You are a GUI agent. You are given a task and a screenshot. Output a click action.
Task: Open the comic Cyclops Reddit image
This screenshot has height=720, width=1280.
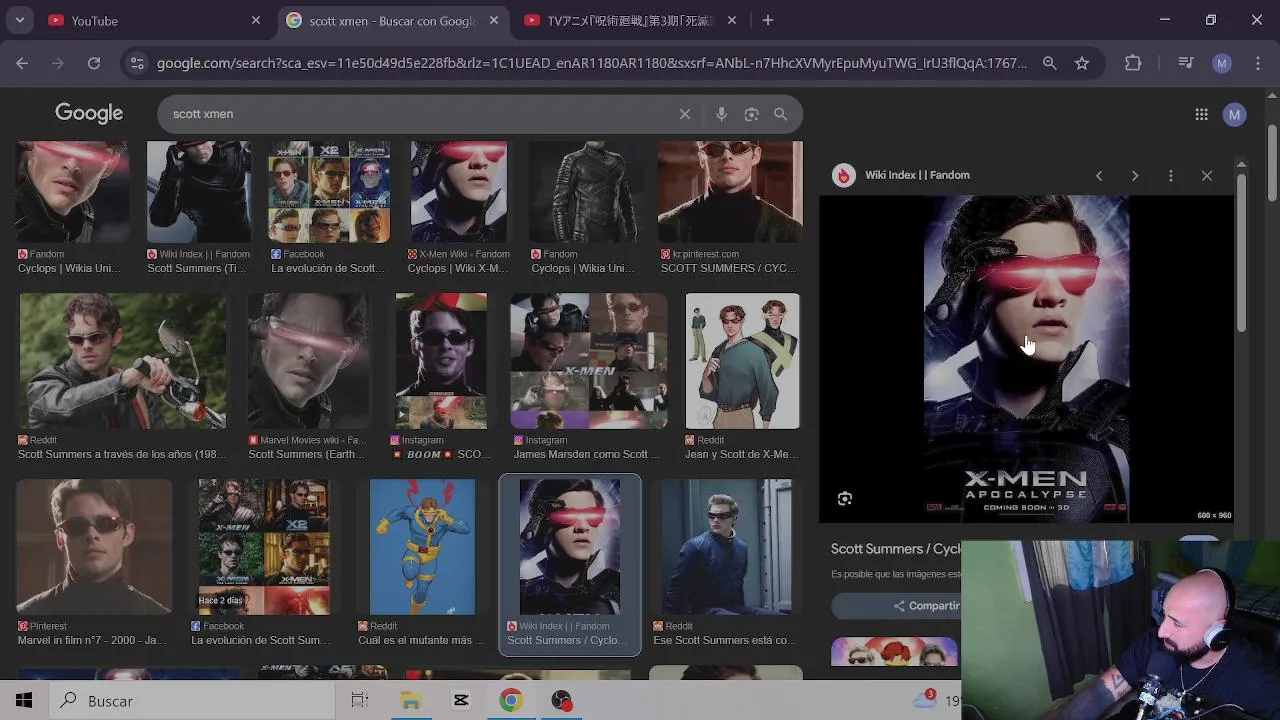422,547
